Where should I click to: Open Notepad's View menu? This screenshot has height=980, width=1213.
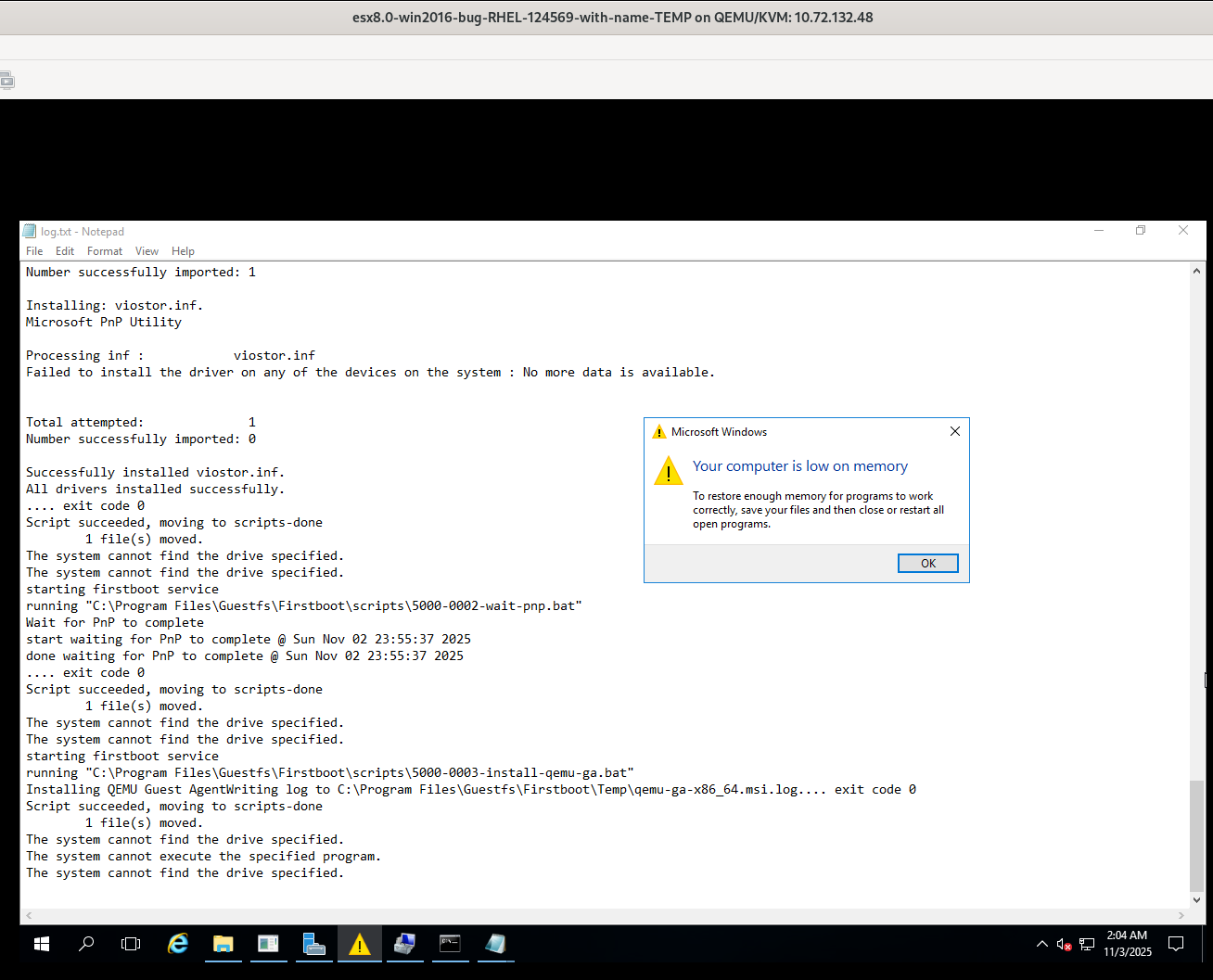pyautogui.click(x=147, y=251)
